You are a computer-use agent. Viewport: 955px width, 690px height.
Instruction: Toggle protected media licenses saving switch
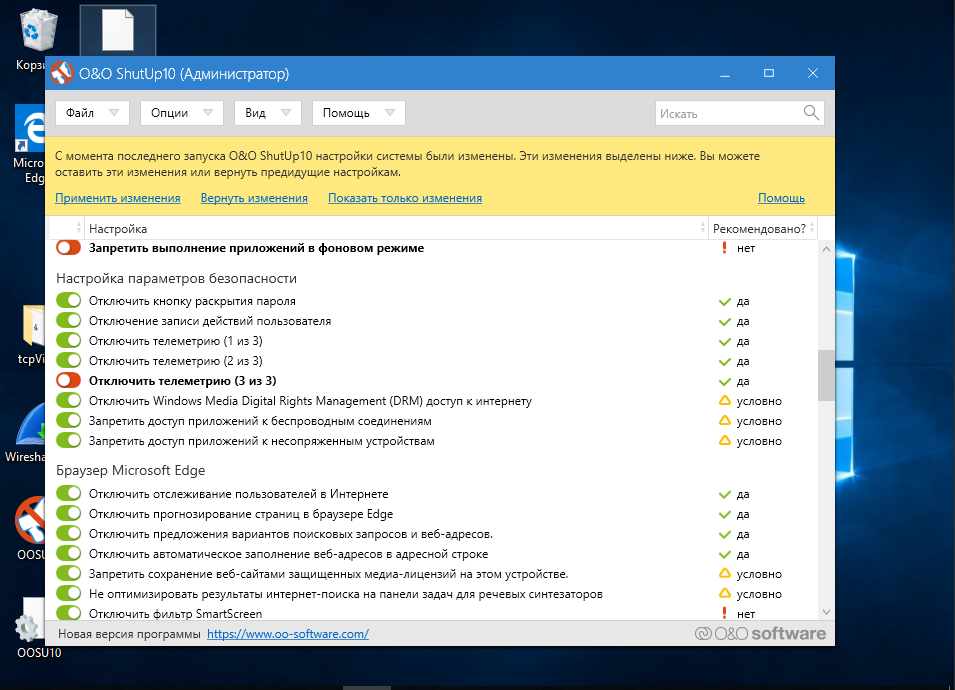click(x=68, y=573)
